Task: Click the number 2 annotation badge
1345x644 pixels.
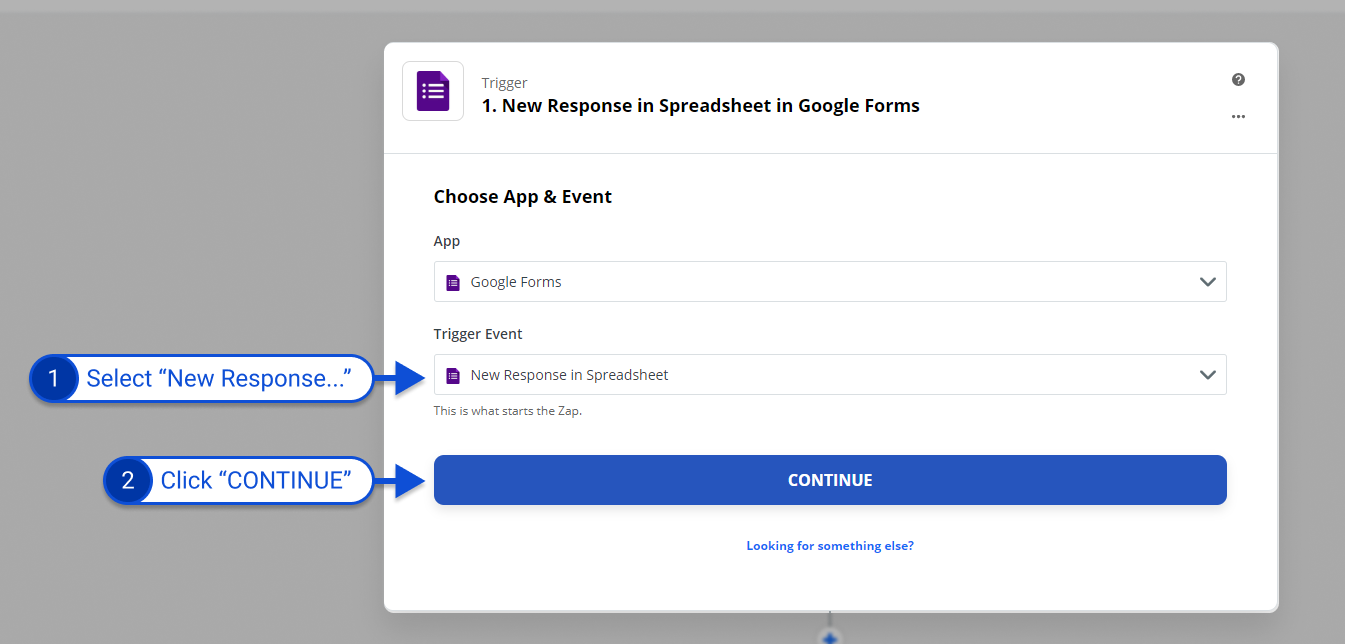Action: [128, 481]
